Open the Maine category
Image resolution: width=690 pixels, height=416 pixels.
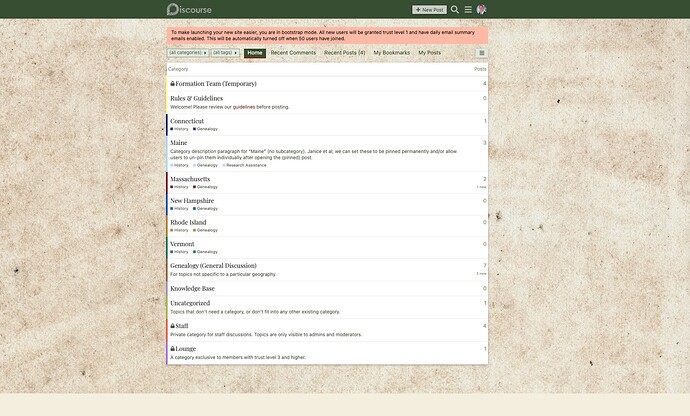point(179,143)
